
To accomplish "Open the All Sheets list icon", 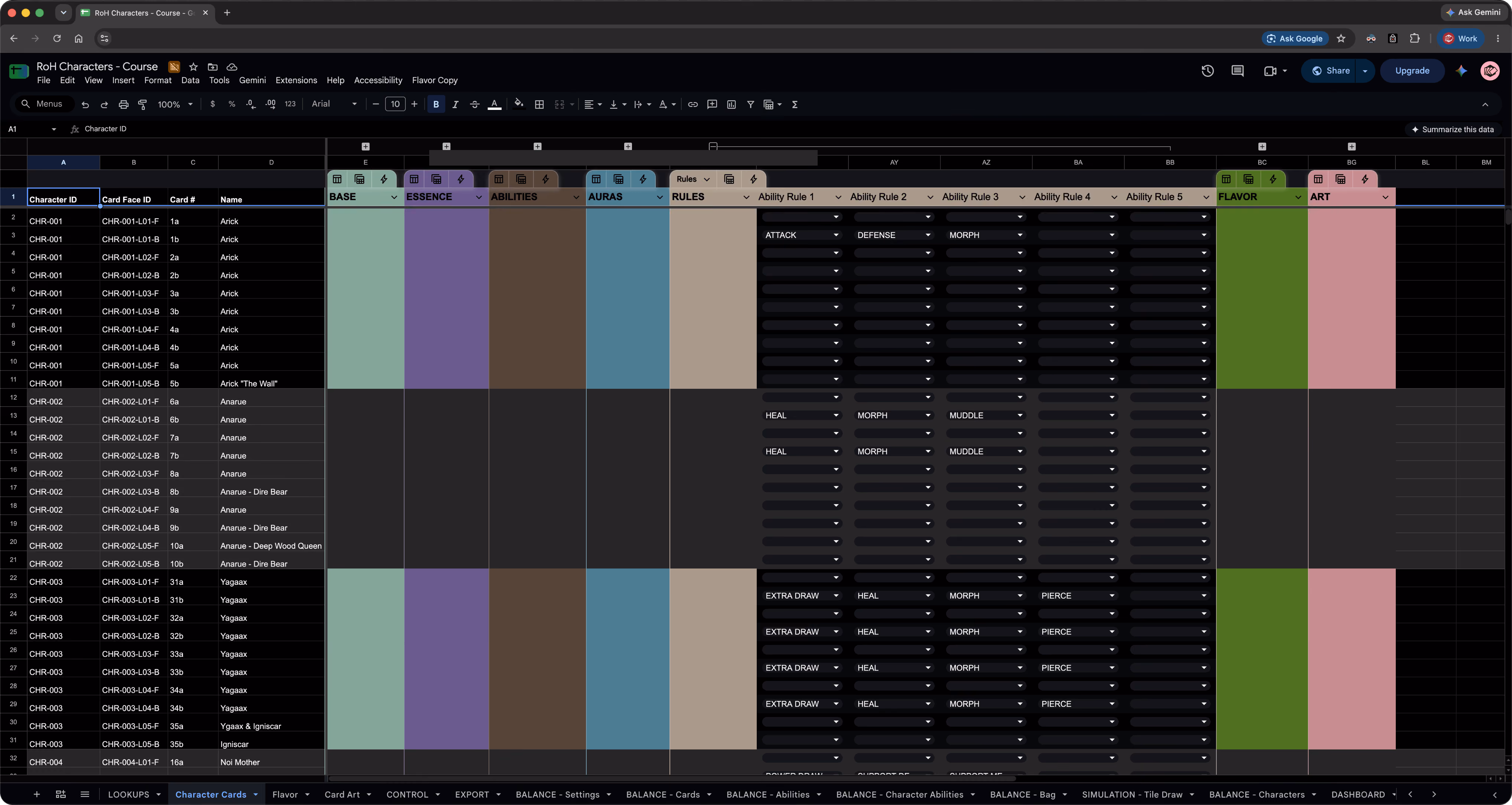I will (x=85, y=795).
